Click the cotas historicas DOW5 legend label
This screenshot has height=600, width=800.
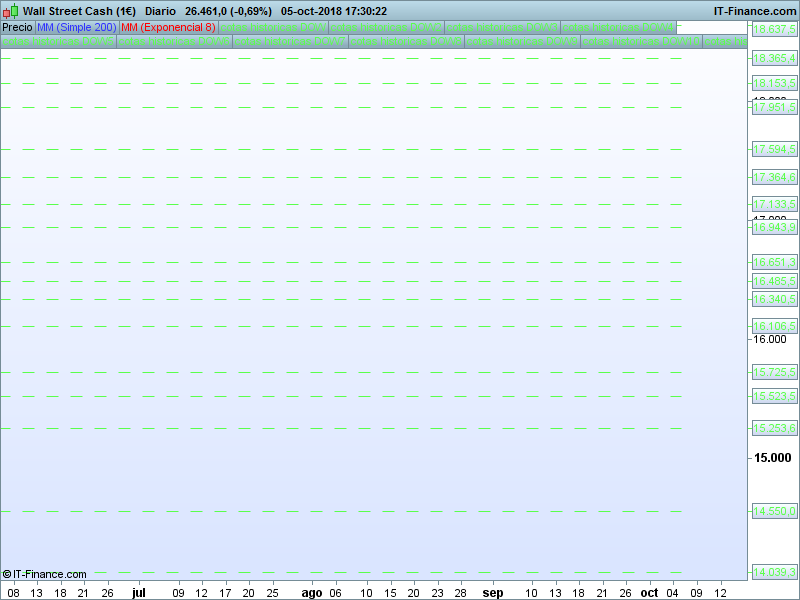[58, 42]
